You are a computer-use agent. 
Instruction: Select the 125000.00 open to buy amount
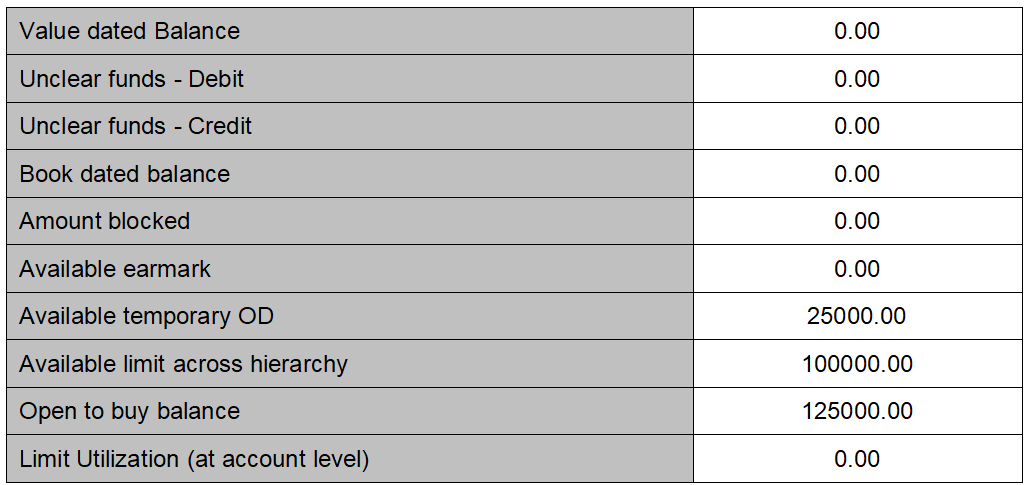tap(857, 411)
